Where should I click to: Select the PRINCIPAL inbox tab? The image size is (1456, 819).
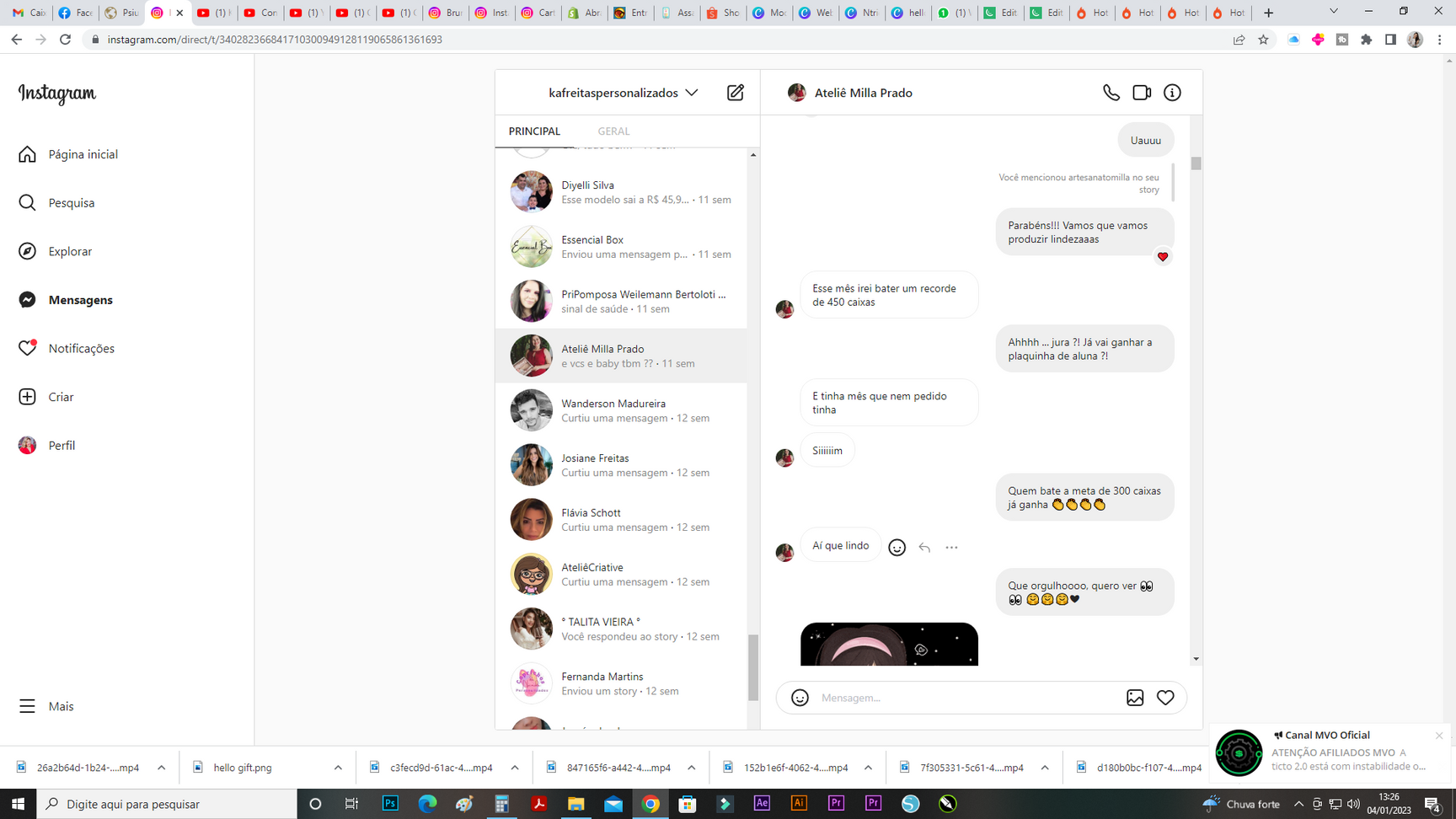pyautogui.click(x=534, y=131)
